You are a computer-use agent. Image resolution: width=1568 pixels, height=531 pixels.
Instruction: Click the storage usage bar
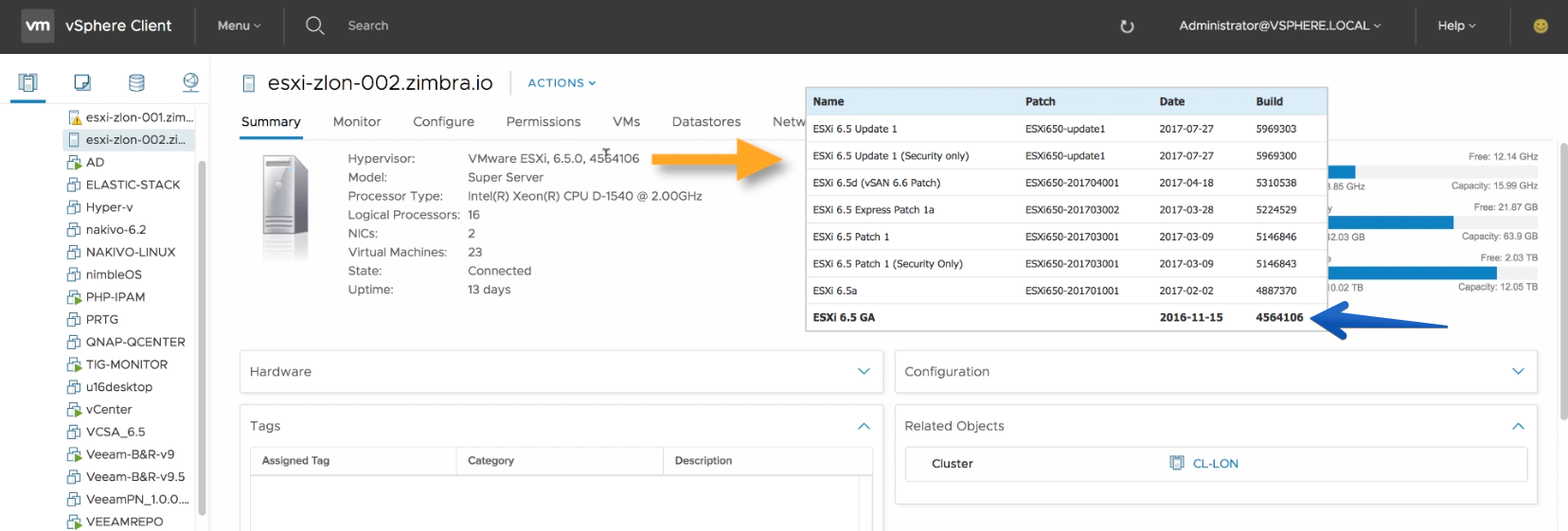1433,273
